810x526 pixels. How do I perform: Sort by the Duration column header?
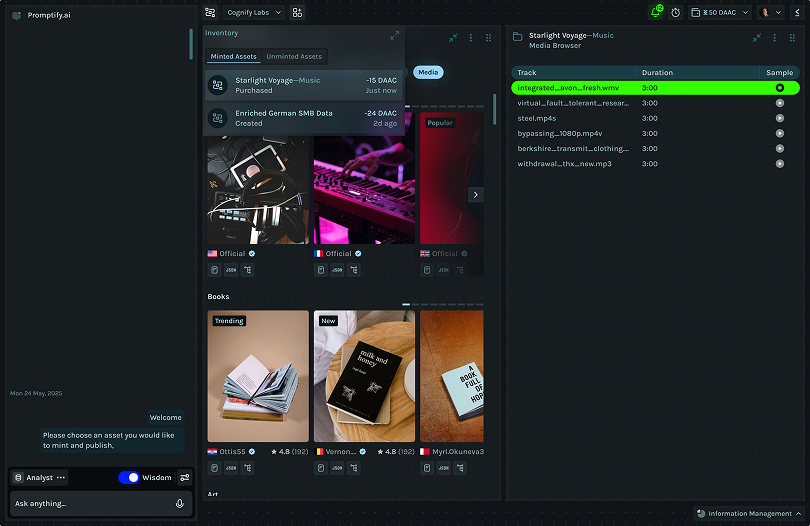click(657, 73)
